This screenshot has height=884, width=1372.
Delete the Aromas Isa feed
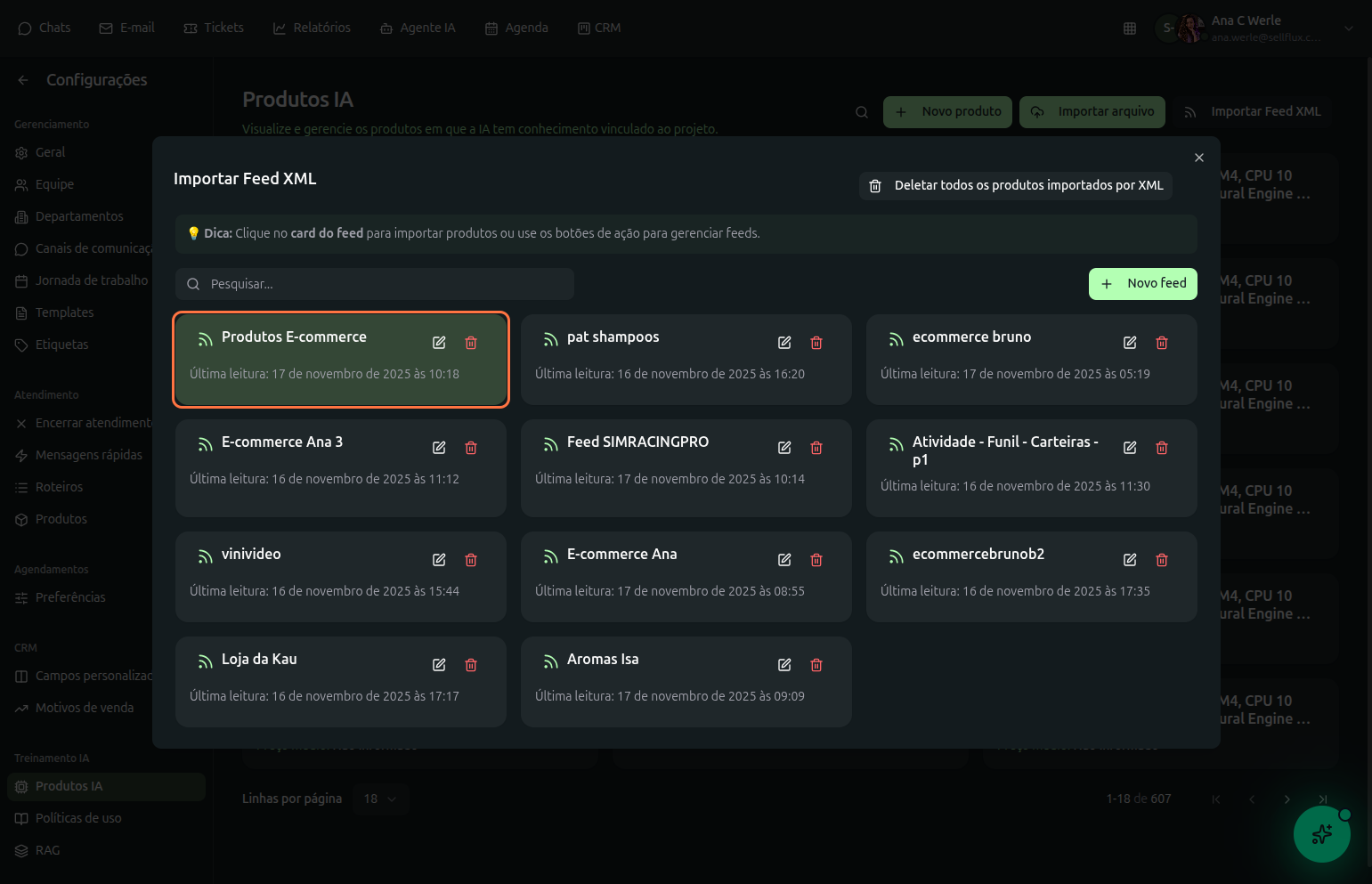(816, 665)
